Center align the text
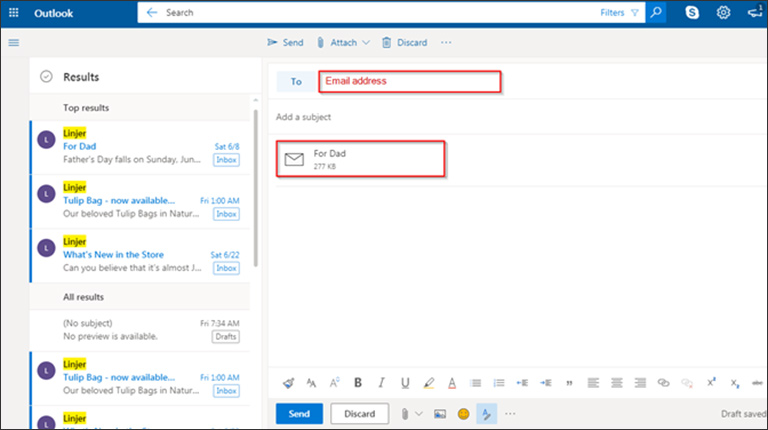The height and width of the screenshot is (430, 768). (617, 383)
